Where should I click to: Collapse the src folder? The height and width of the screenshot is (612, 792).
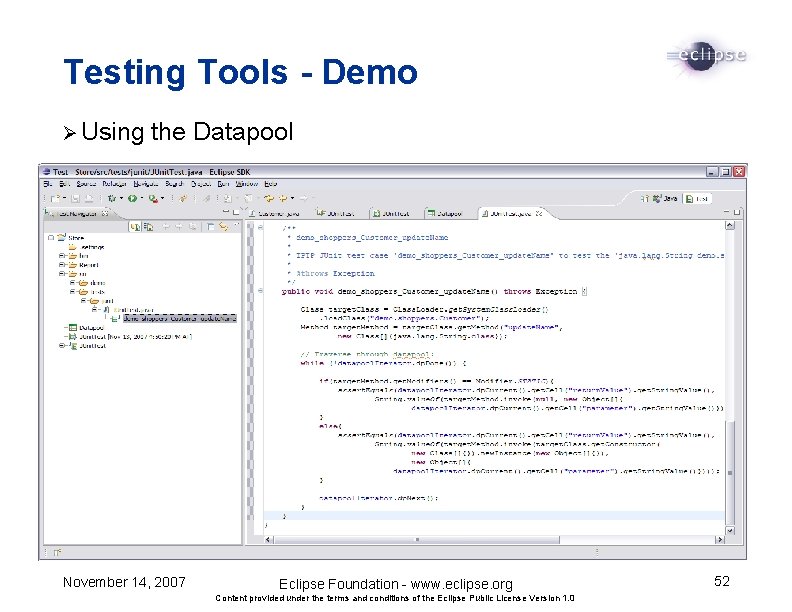[x=62, y=274]
